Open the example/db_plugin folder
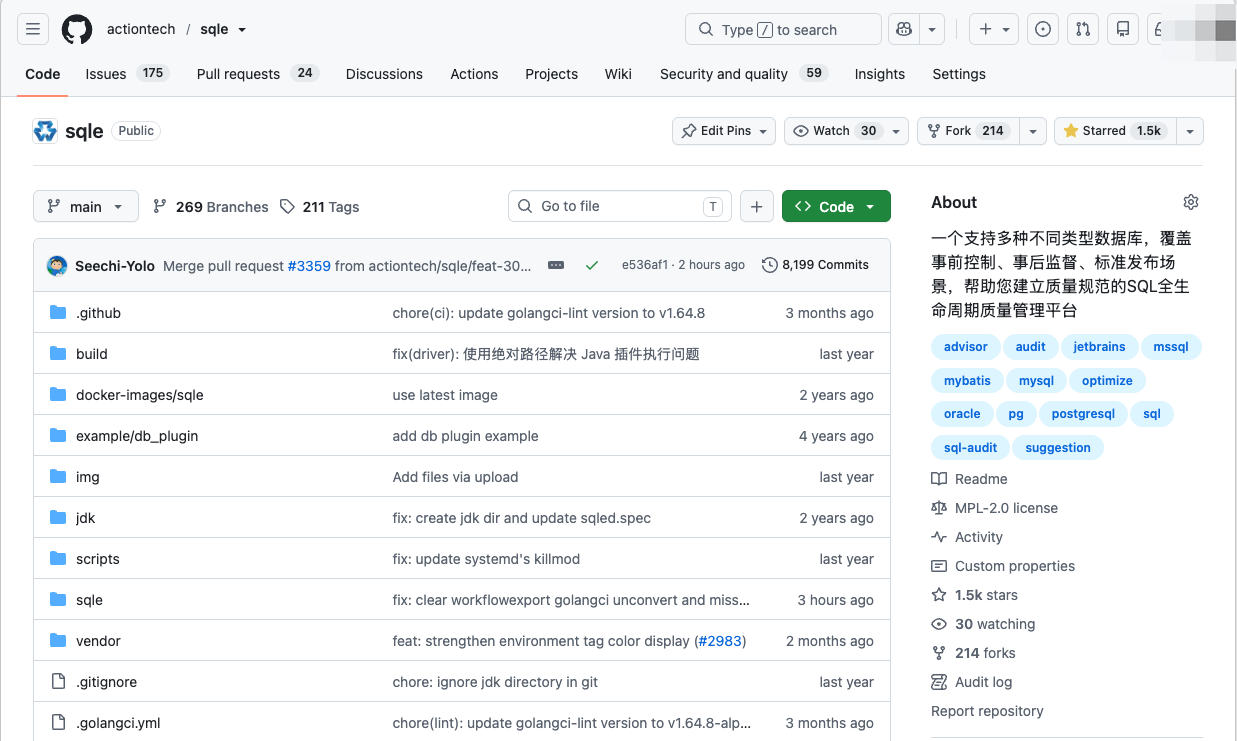The image size is (1237, 741). click(x=137, y=436)
